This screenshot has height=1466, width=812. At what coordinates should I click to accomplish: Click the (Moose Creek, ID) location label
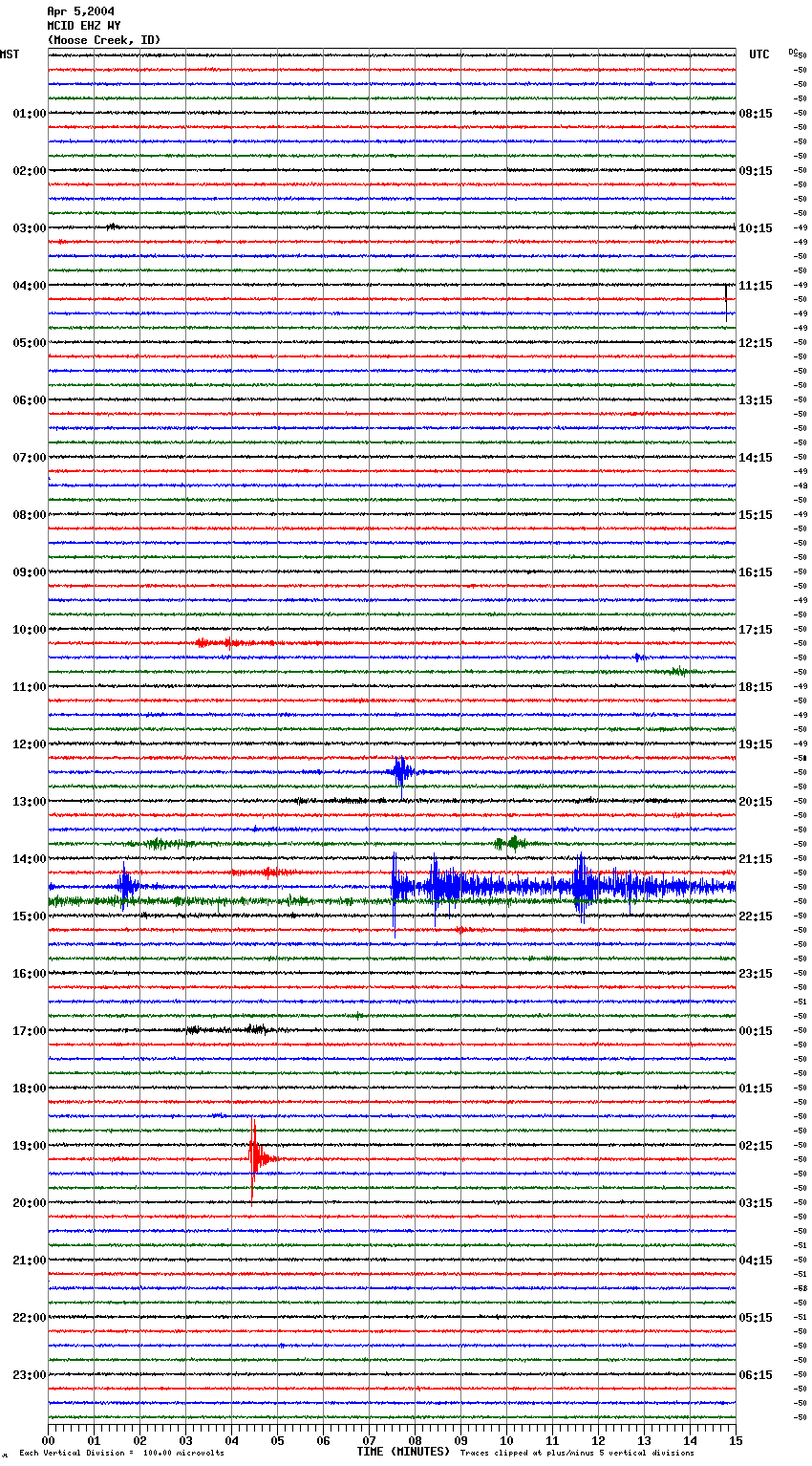coord(104,40)
